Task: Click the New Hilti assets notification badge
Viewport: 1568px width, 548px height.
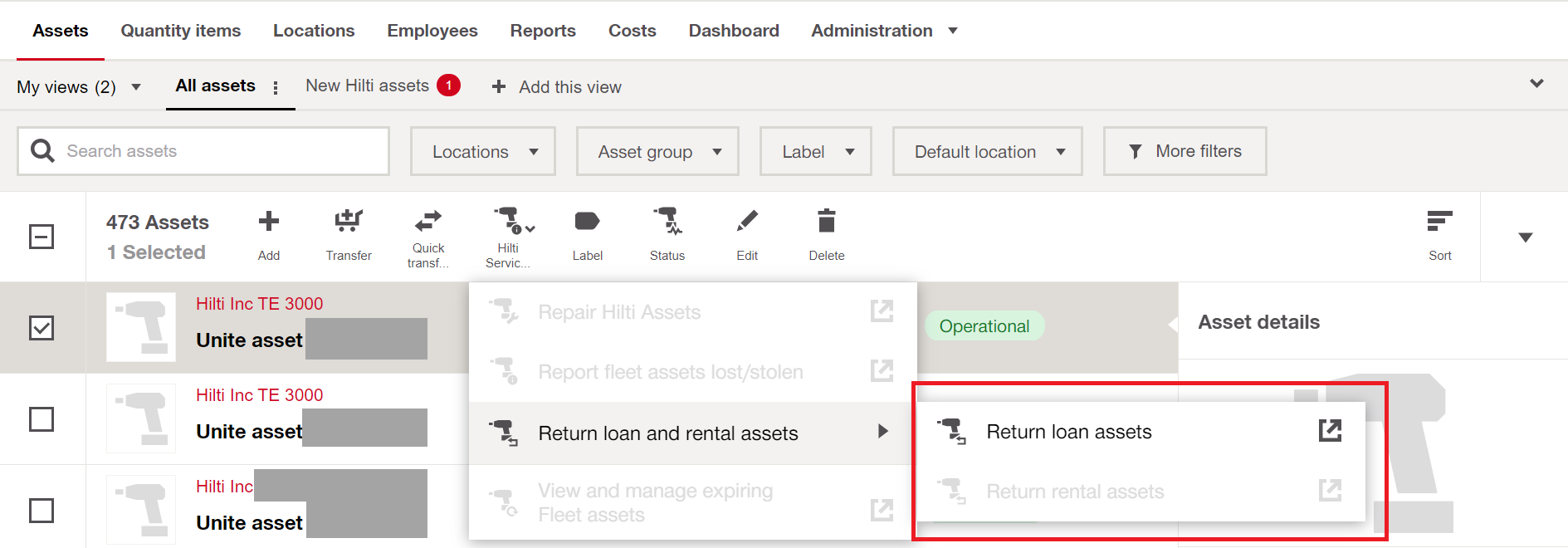Action: point(449,86)
